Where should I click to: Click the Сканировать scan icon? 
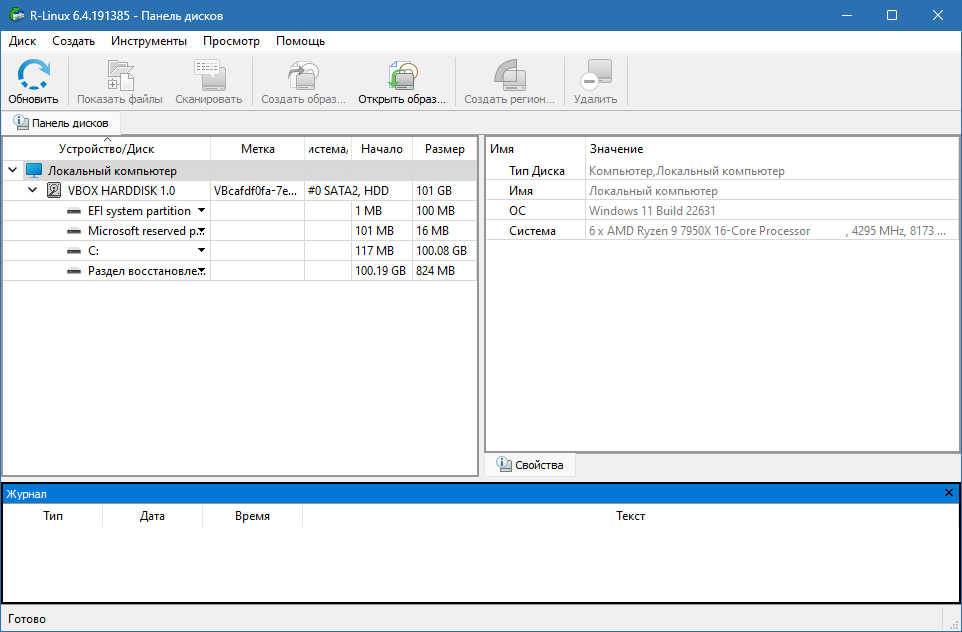pos(210,75)
